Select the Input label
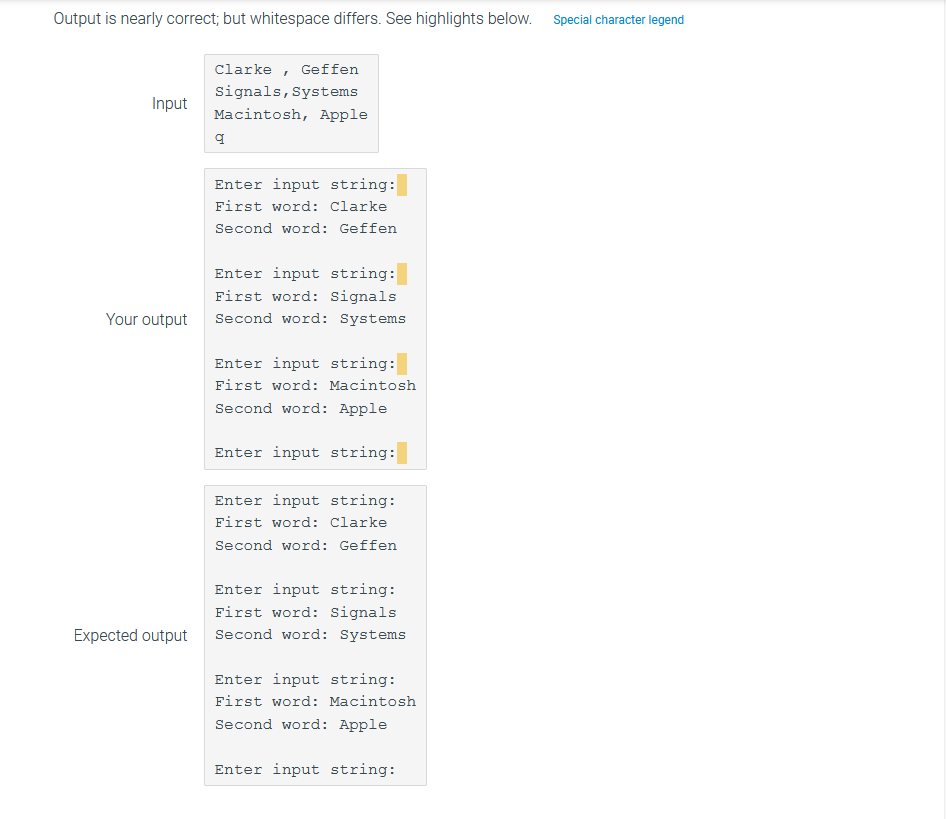The width and height of the screenshot is (946, 819). (x=169, y=103)
